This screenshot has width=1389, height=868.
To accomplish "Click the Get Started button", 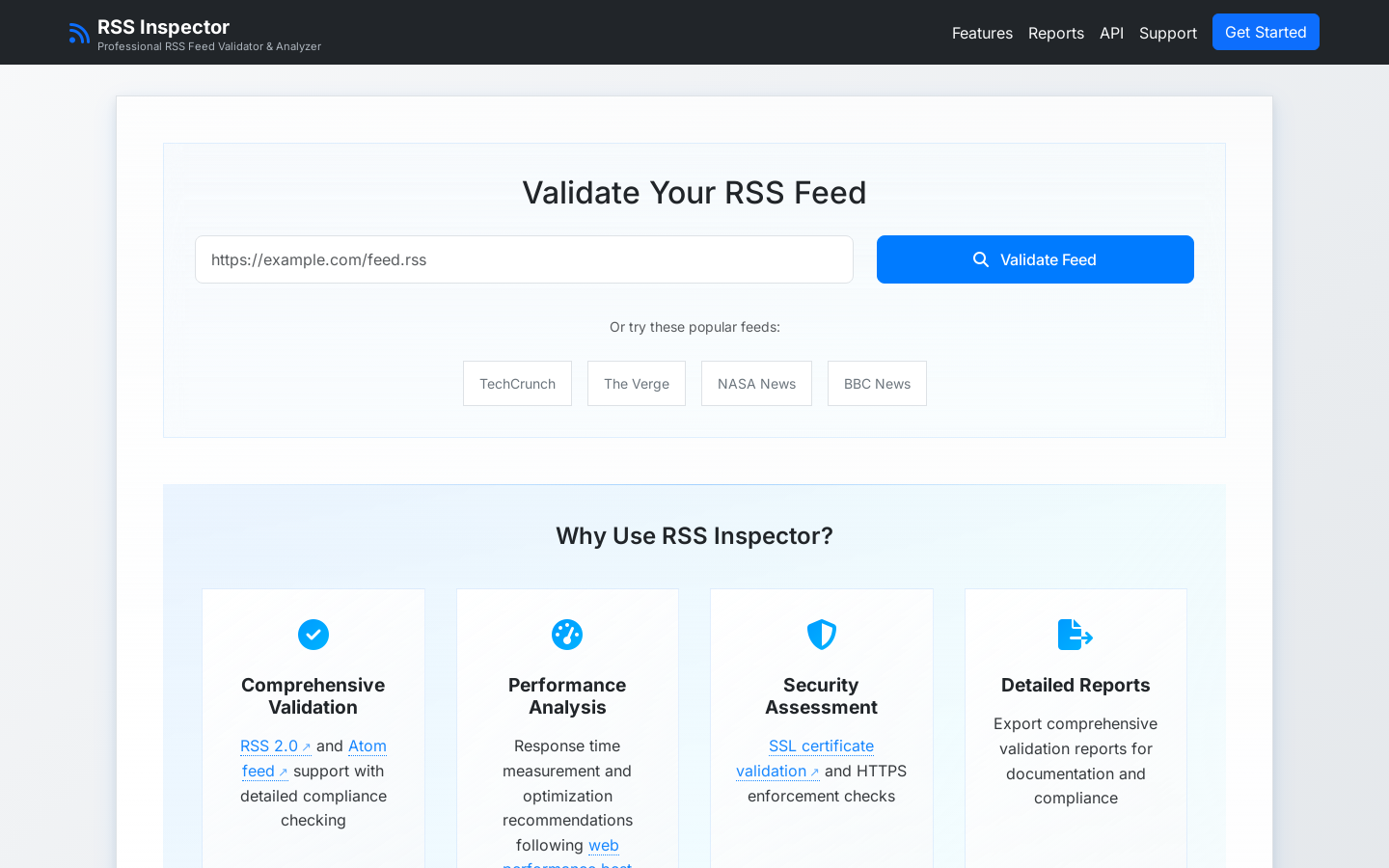I will pos(1266,32).
